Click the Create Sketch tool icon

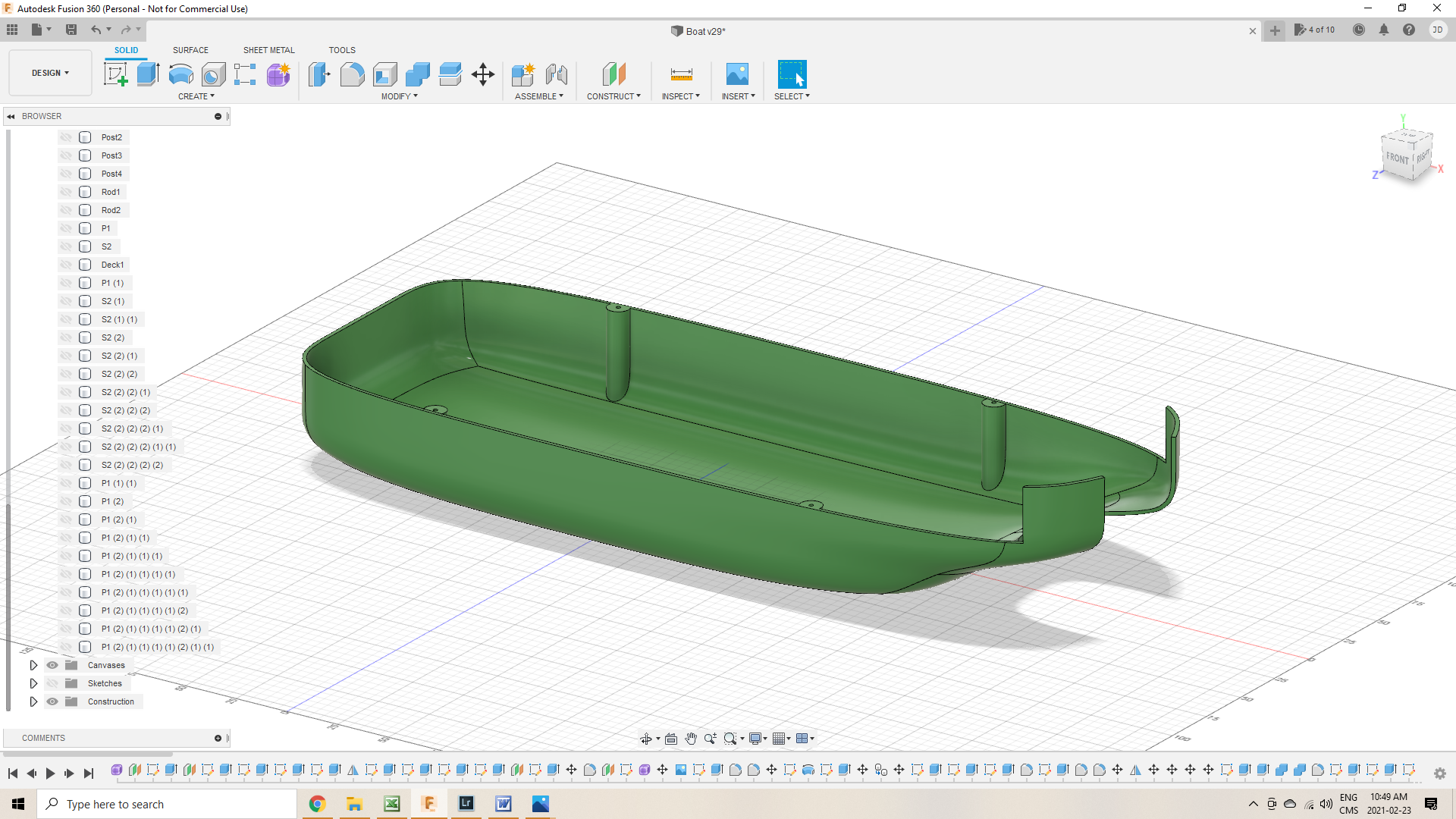(x=115, y=74)
